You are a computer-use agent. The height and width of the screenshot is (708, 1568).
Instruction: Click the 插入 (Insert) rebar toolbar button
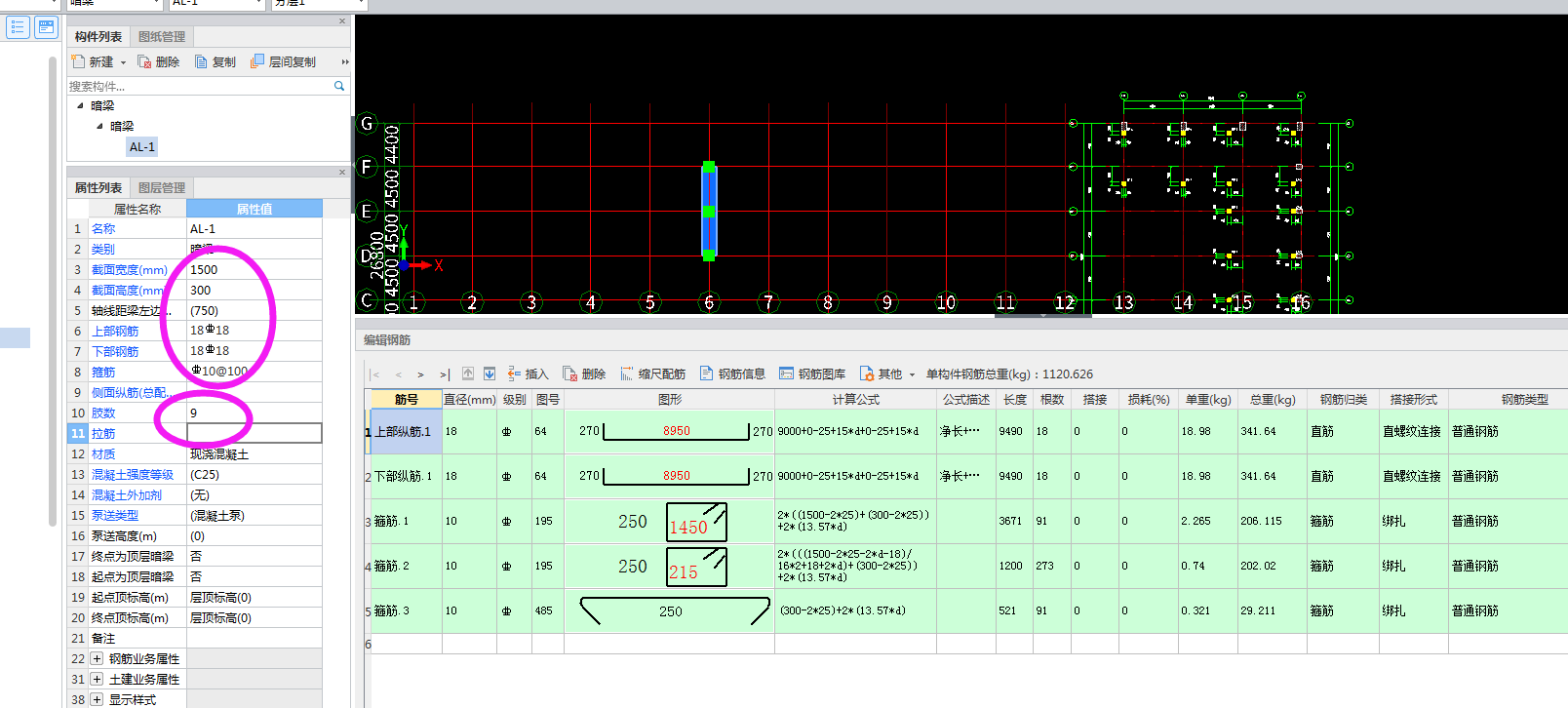(528, 374)
